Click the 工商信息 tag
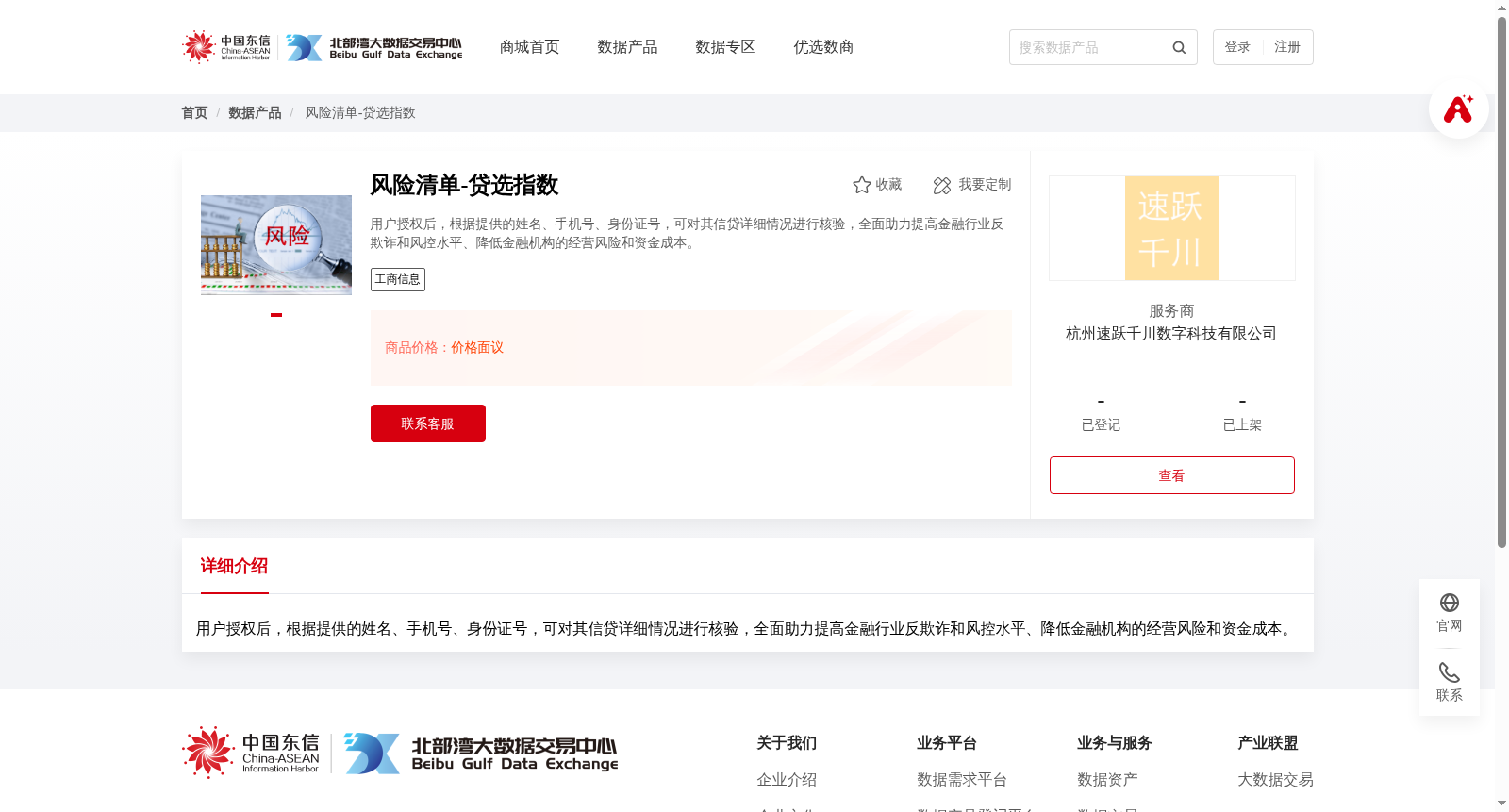This screenshot has height=812, width=1509. tap(398, 279)
